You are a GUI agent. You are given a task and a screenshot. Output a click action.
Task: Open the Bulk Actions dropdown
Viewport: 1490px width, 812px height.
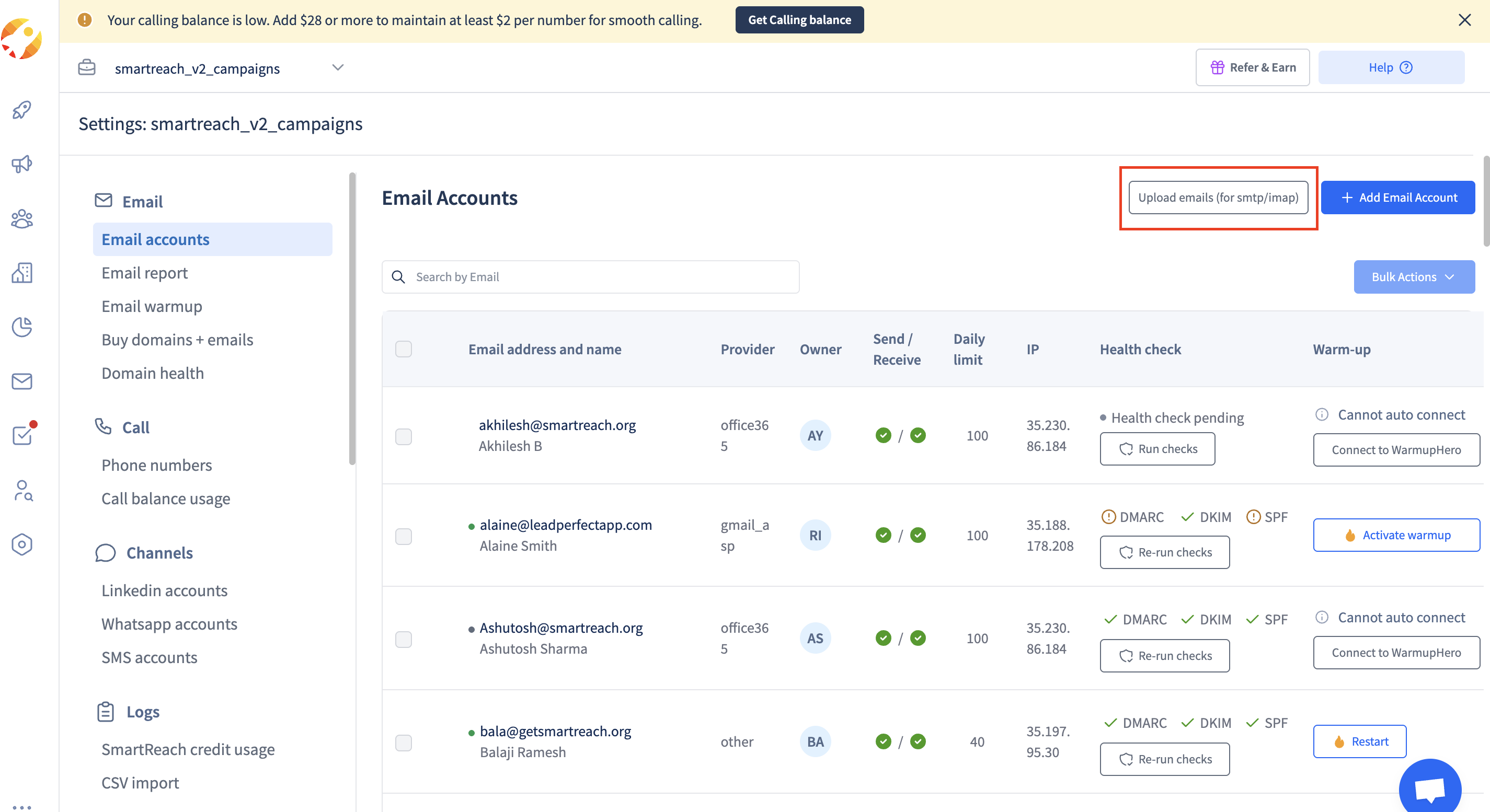click(1413, 277)
